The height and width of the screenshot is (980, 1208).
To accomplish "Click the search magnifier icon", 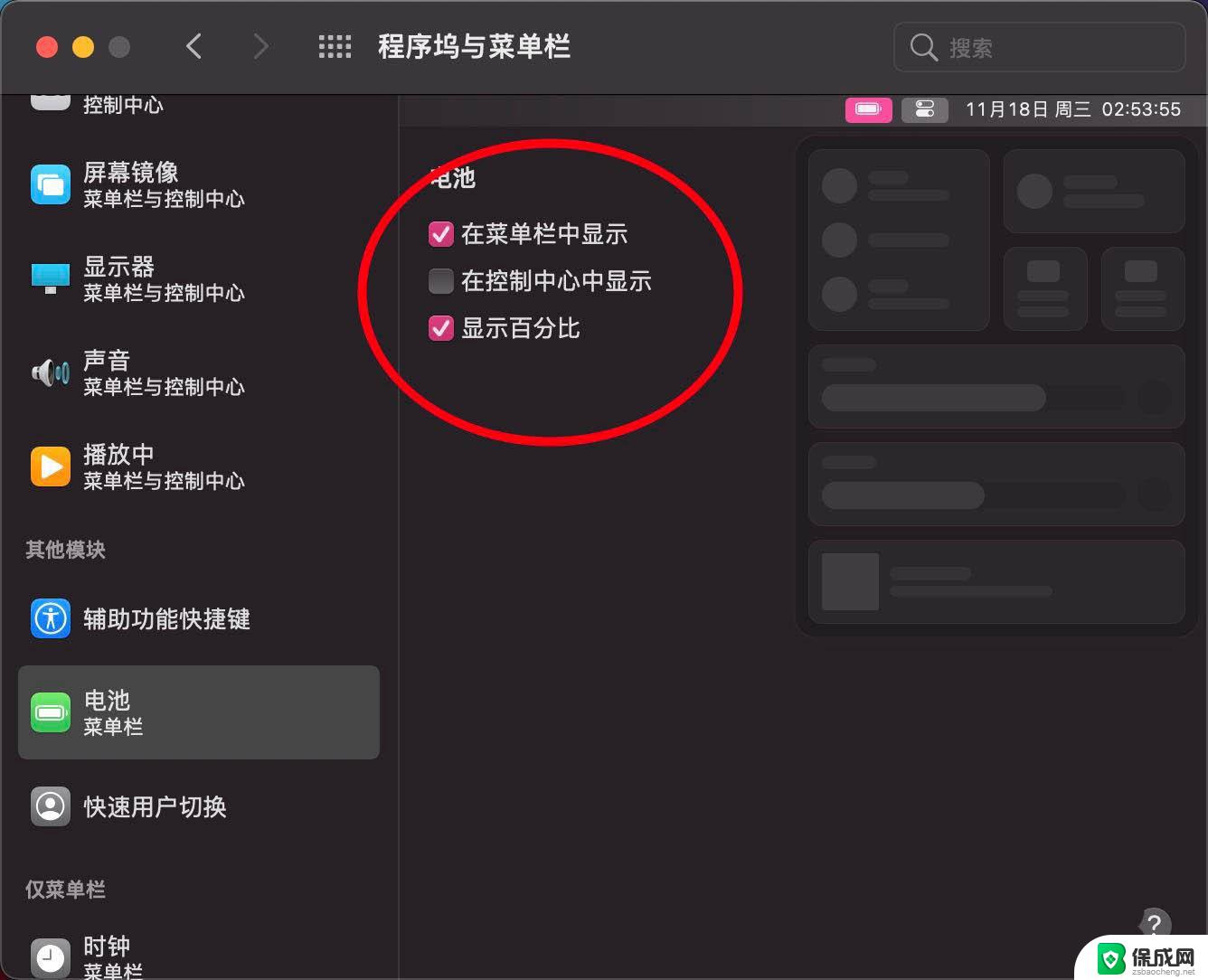I will tap(923, 47).
